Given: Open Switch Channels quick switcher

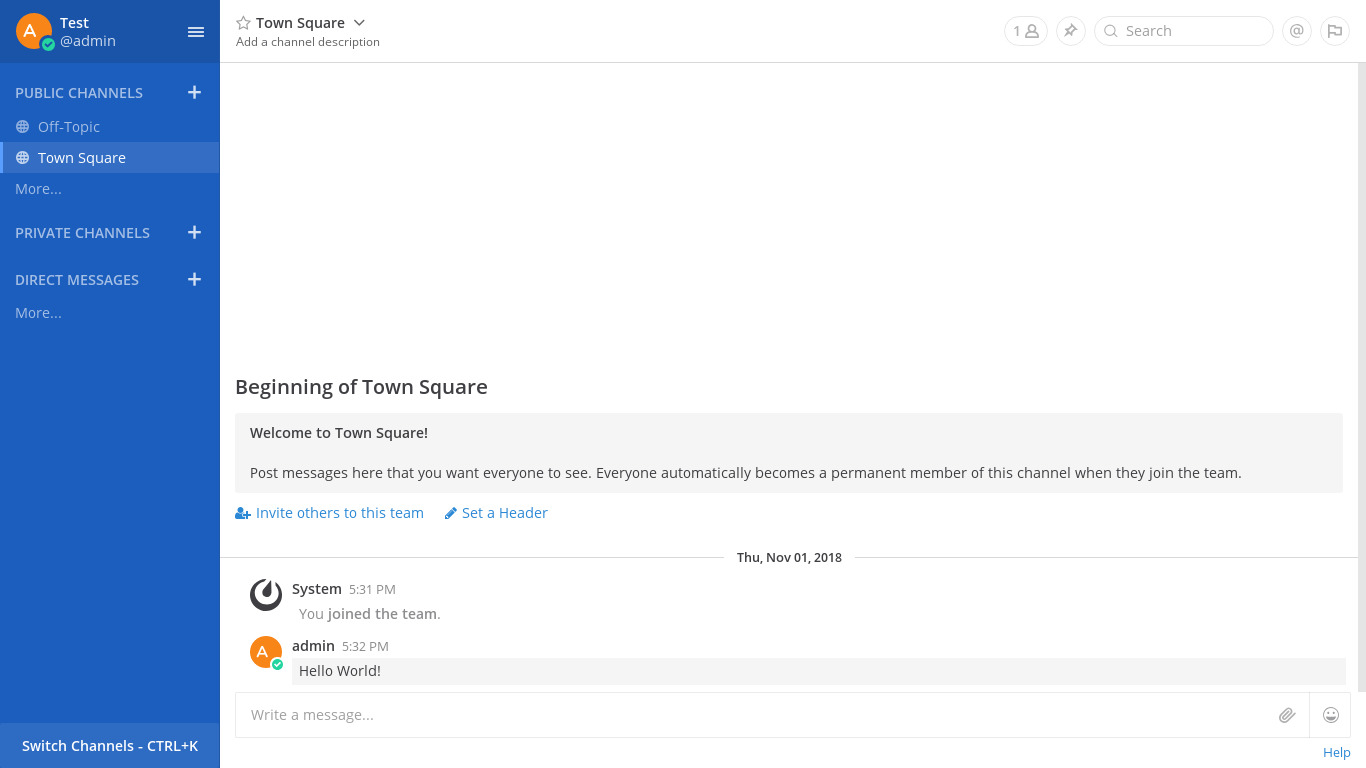Looking at the screenshot, I should (x=110, y=746).
